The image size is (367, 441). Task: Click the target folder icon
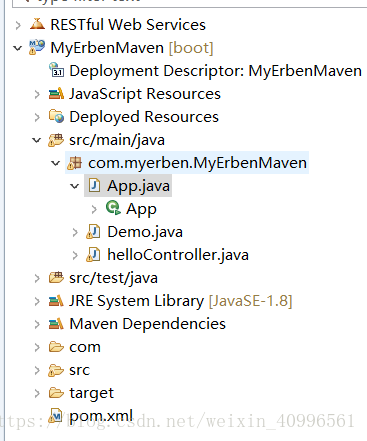click(56, 393)
